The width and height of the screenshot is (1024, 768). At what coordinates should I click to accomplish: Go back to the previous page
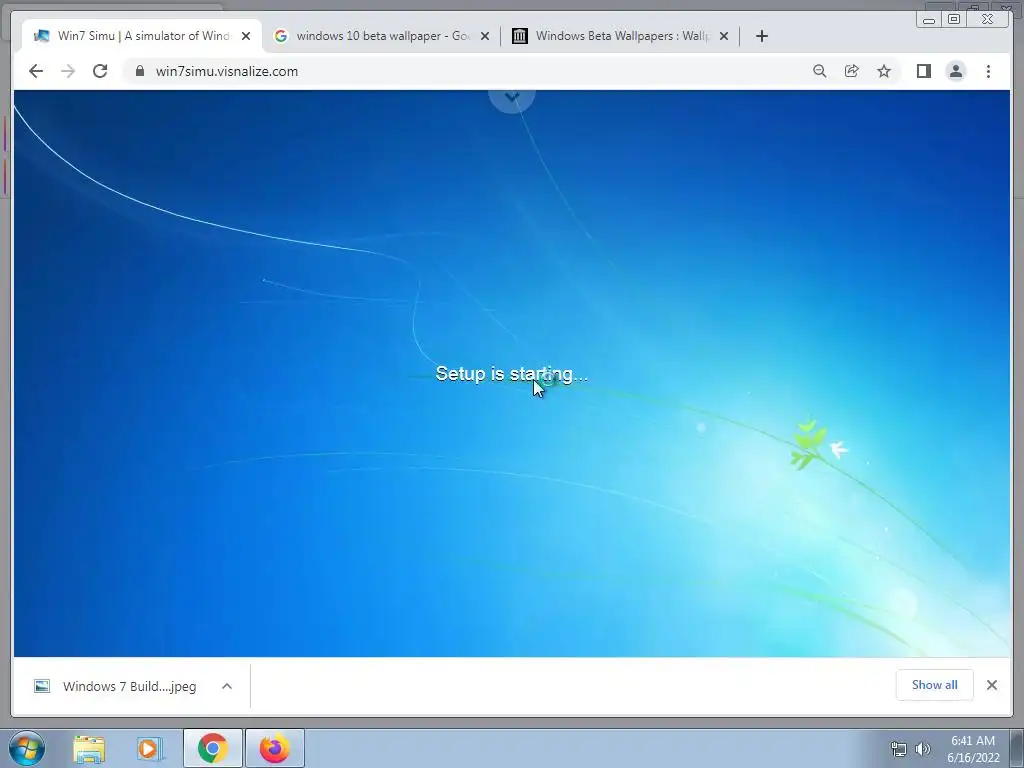pos(36,71)
